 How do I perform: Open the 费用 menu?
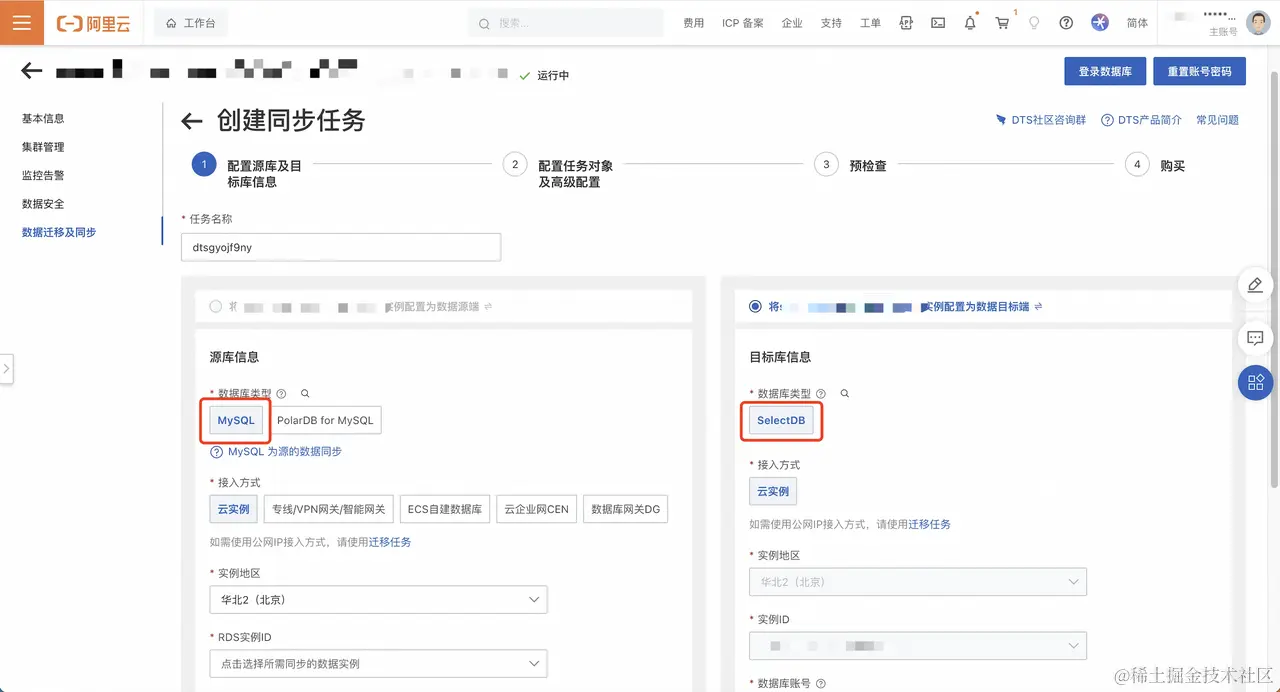tap(693, 23)
